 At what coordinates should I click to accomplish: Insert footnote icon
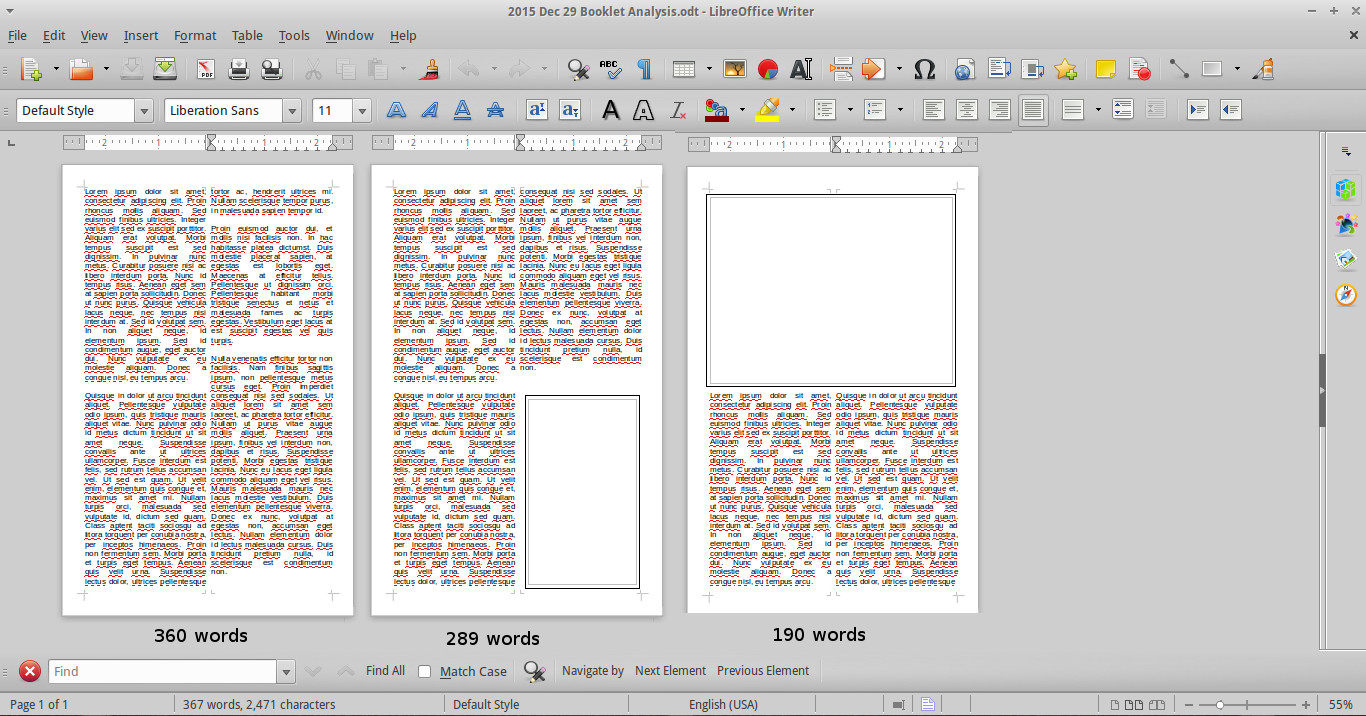coord(998,69)
